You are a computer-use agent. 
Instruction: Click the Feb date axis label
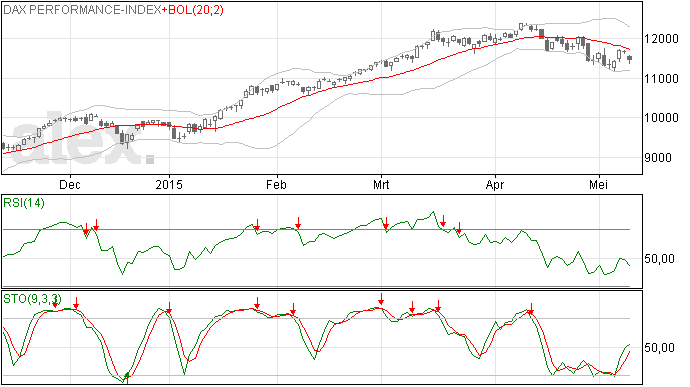point(276,184)
